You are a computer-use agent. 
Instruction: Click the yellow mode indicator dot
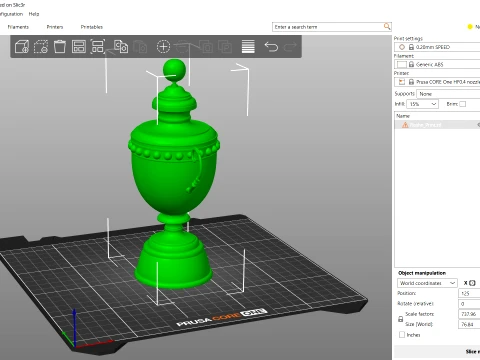pos(470,27)
